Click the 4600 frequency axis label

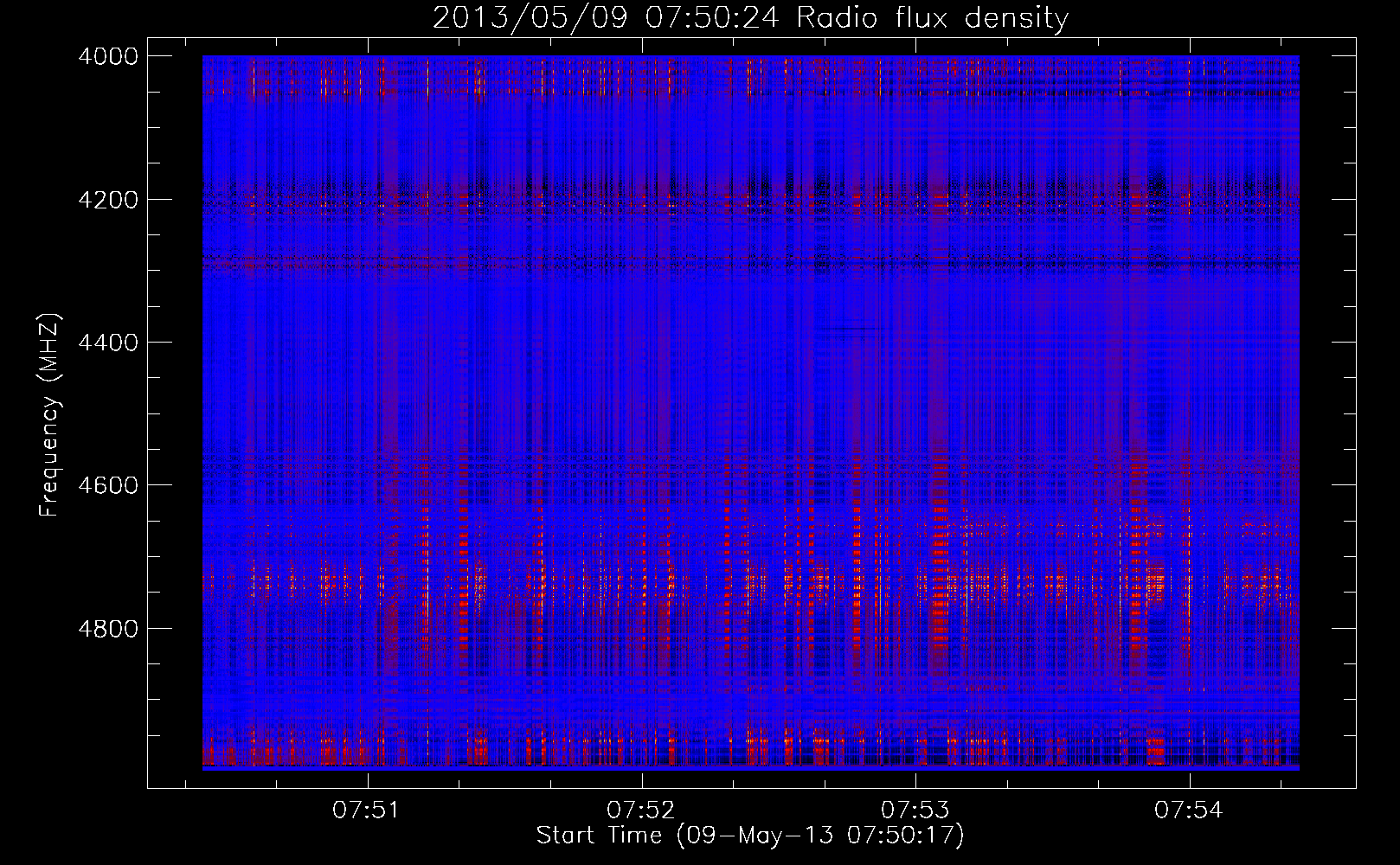(108, 485)
